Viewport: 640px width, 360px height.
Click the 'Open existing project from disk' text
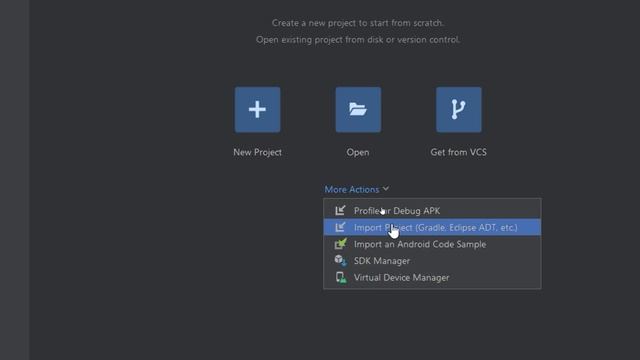click(x=358, y=40)
